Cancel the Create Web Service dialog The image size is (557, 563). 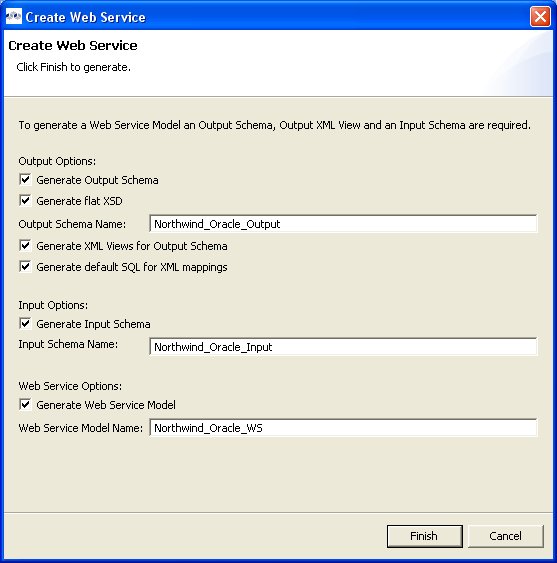pos(506,536)
